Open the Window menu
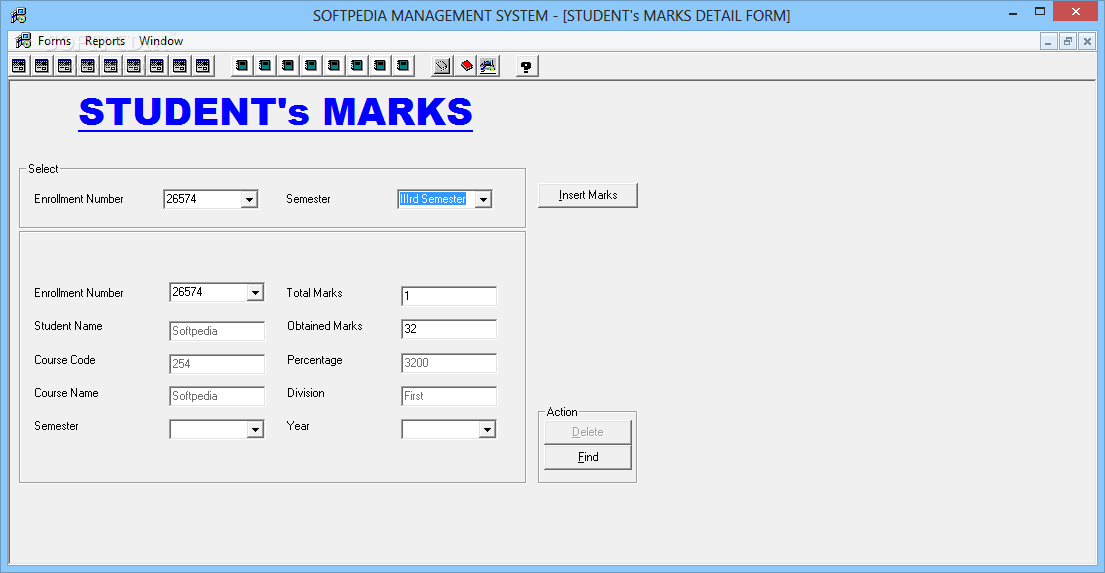This screenshot has width=1105, height=573. pyautogui.click(x=161, y=41)
